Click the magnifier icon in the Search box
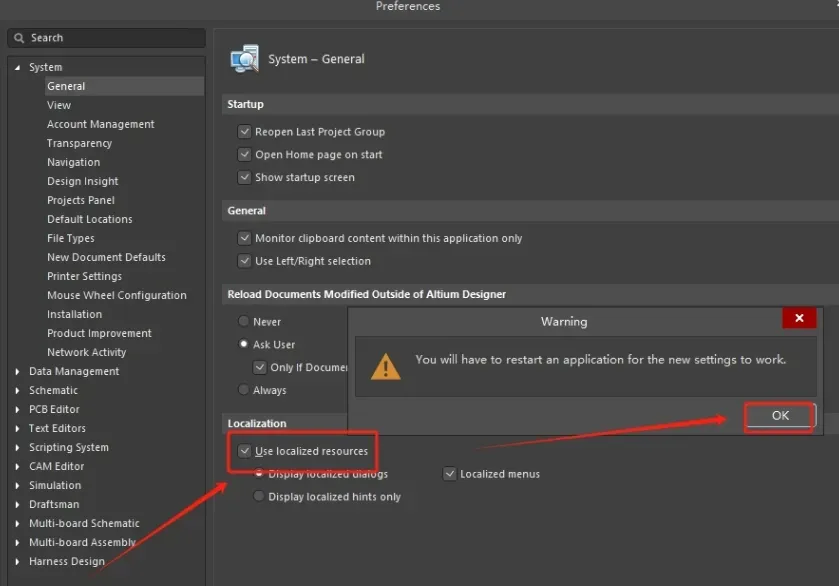The height and width of the screenshot is (586, 839). [x=19, y=38]
